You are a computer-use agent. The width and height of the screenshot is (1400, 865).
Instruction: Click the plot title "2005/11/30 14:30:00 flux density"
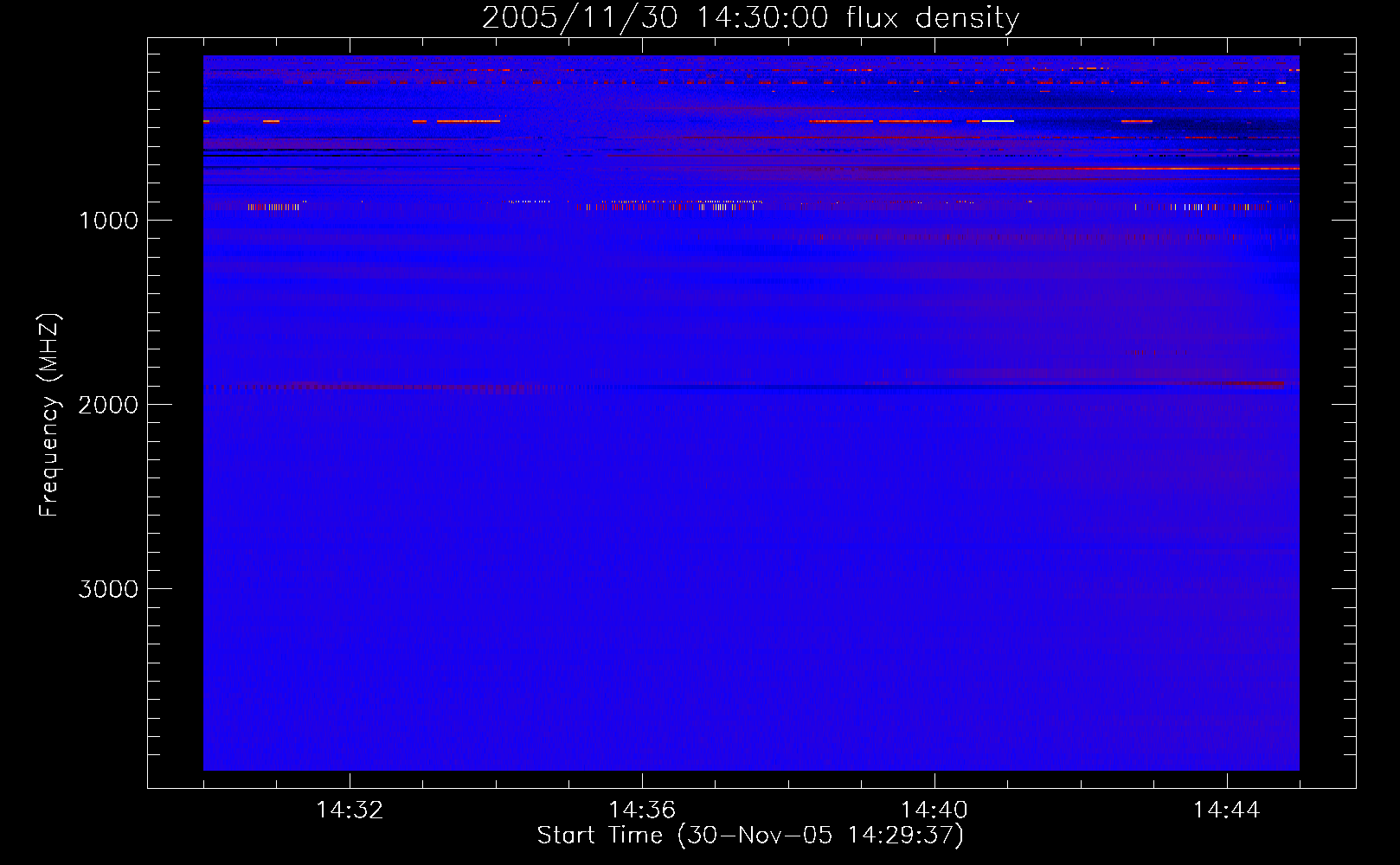(x=750, y=18)
